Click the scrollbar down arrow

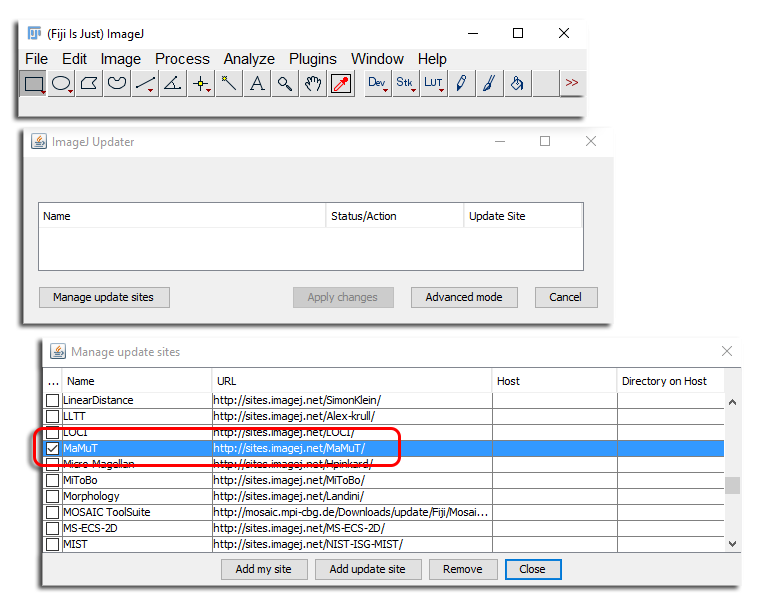tap(732, 544)
